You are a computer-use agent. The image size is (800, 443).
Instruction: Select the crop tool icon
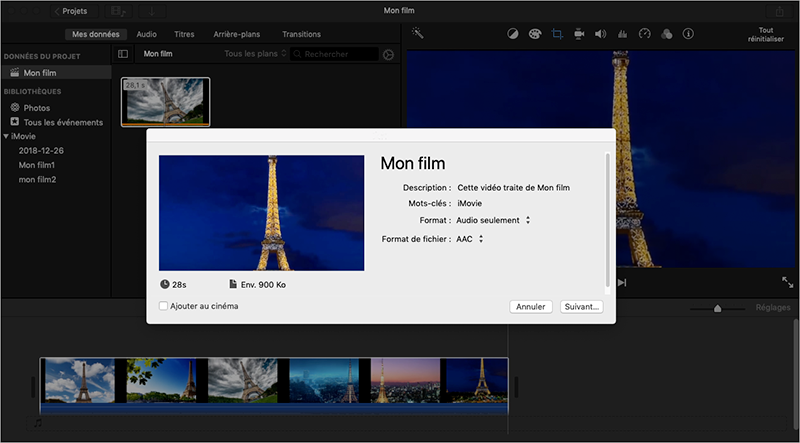coord(557,34)
